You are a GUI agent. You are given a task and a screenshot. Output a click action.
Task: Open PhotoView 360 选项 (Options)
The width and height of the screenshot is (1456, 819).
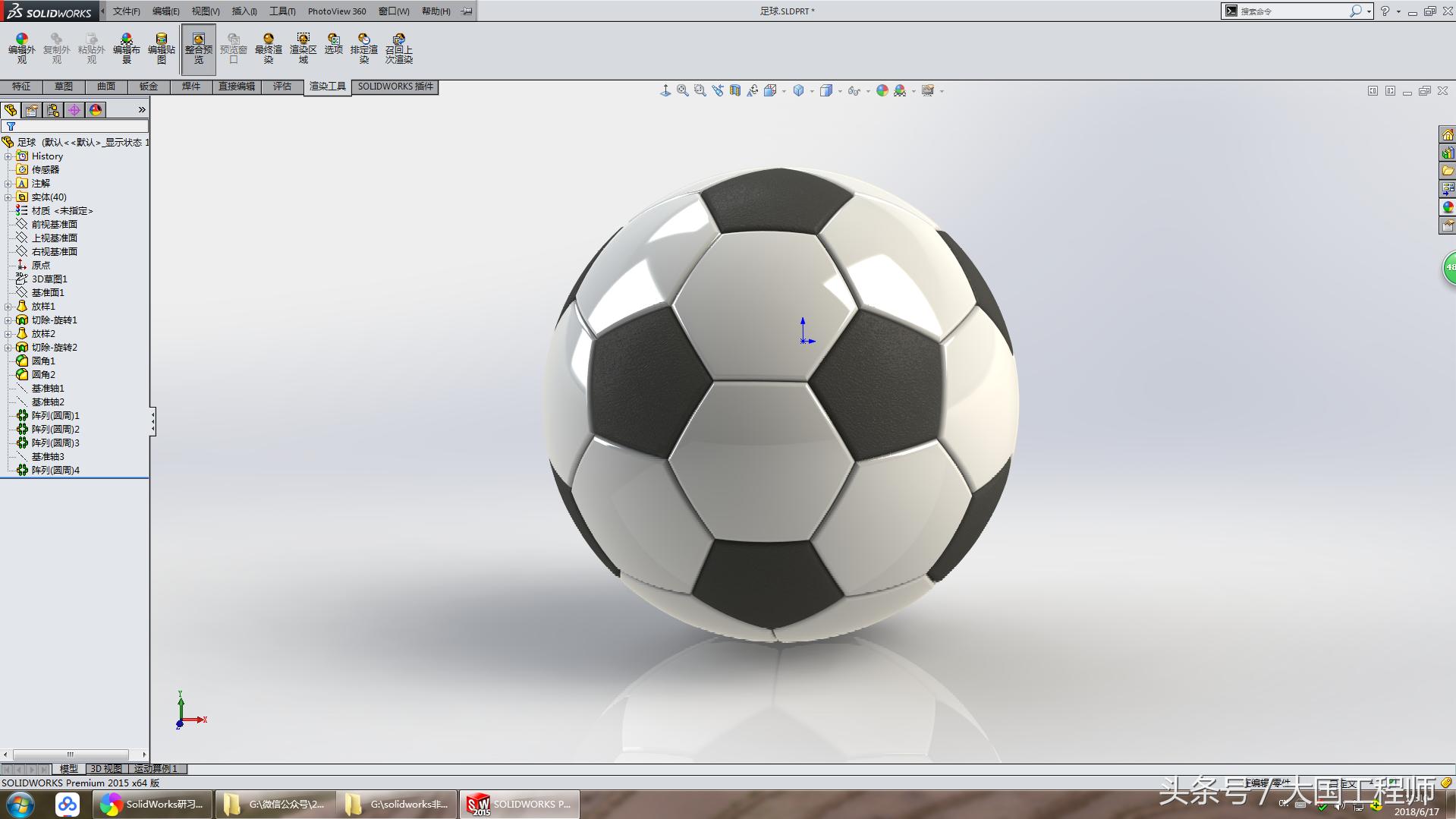tap(332, 48)
